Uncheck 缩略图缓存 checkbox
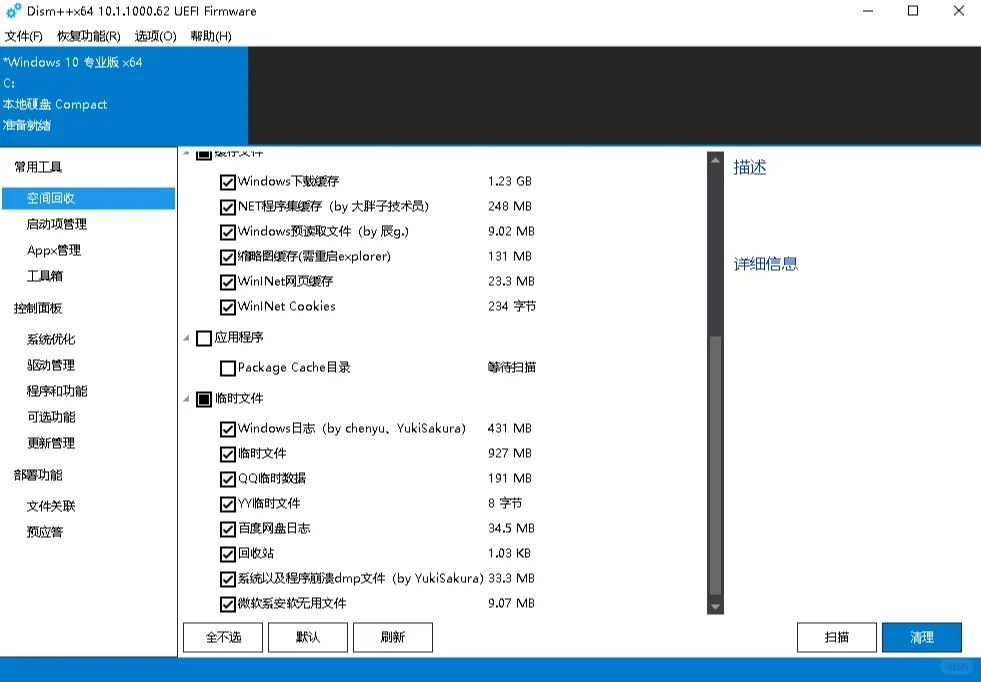This screenshot has width=981, height=682. click(228, 257)
